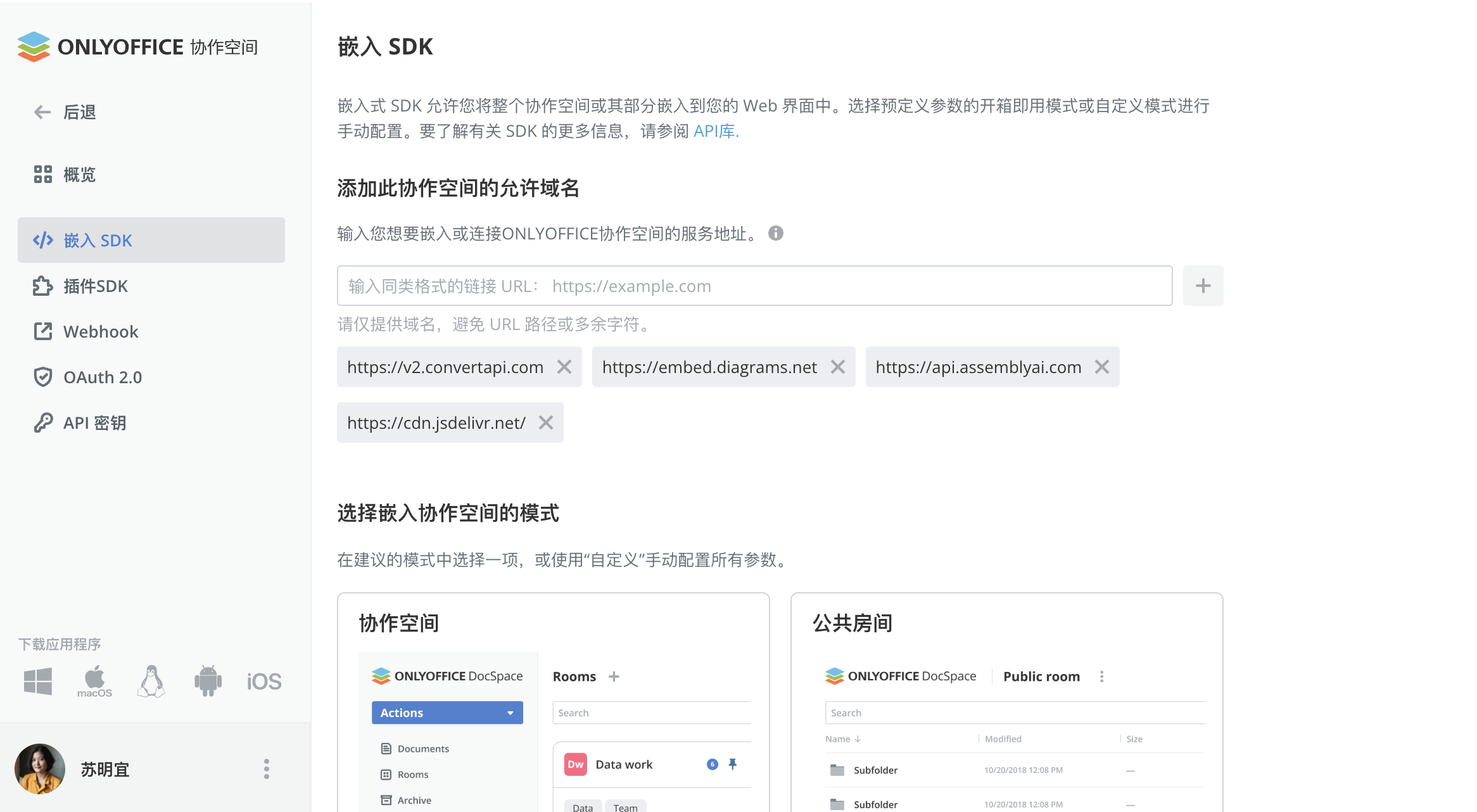
Task: Select the 协作空间 embedding mode card
Action: [554, 702]
